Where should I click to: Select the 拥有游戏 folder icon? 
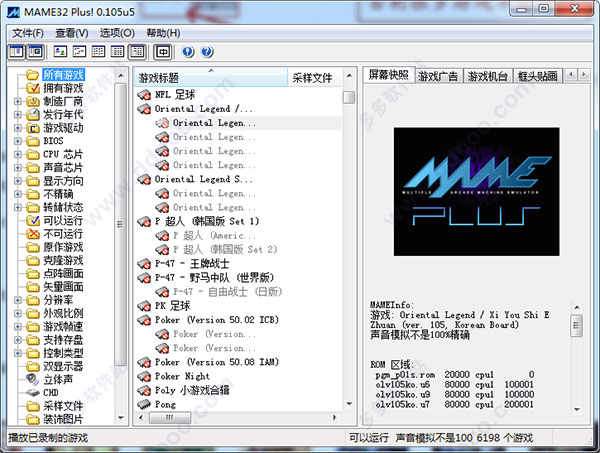[33, 88]
